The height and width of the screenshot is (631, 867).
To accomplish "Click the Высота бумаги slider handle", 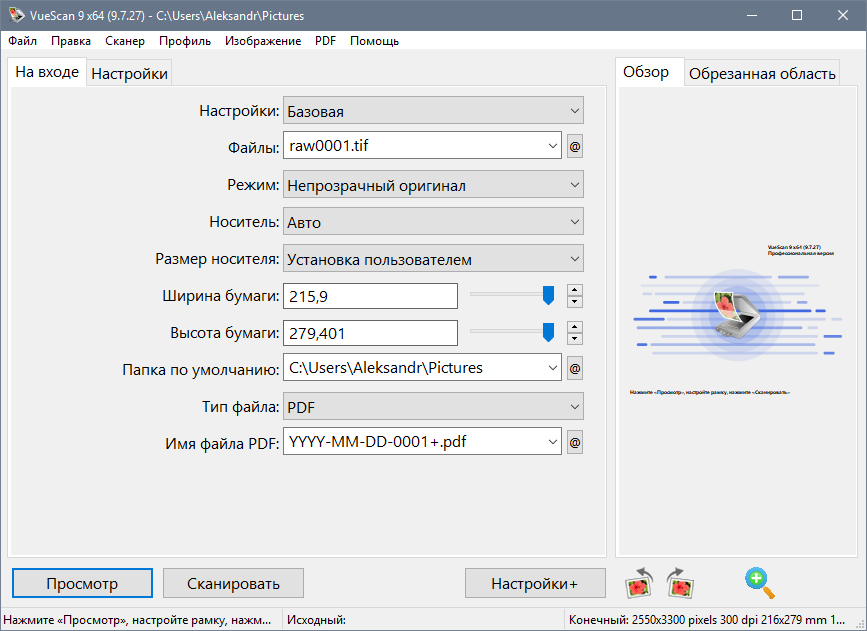I will (x=548, y=332).
